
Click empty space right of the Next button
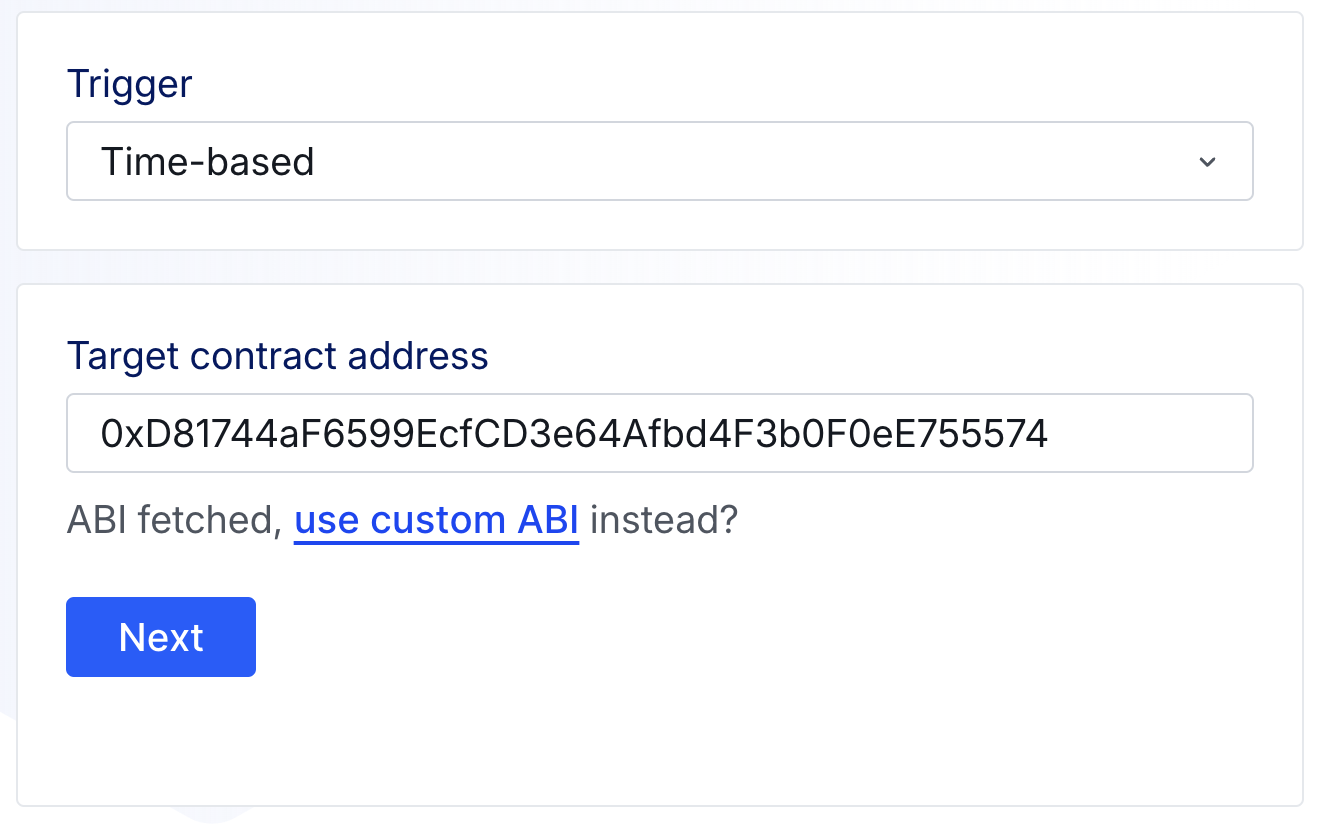(700, 637)
